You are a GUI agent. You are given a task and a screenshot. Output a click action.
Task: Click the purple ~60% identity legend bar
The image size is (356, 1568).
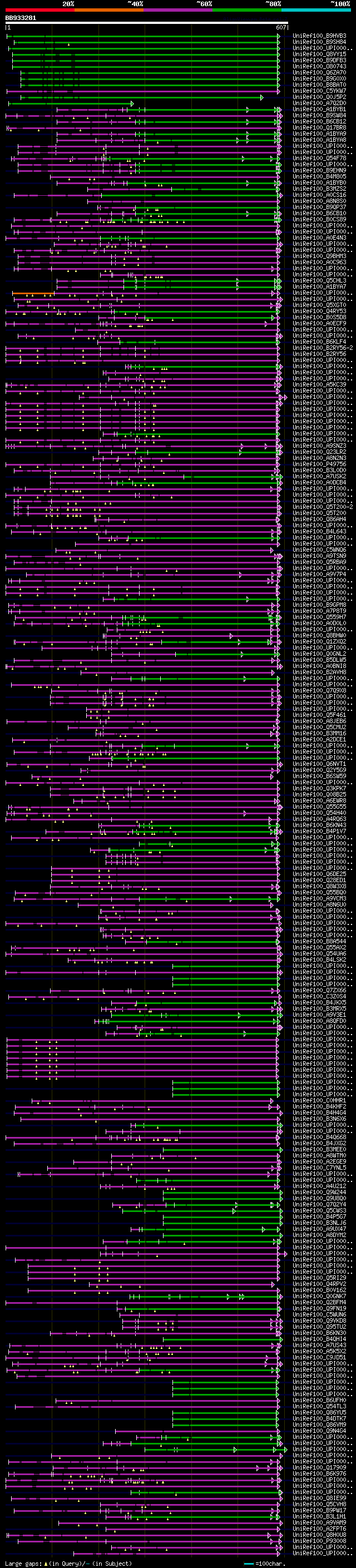(179, 10)
